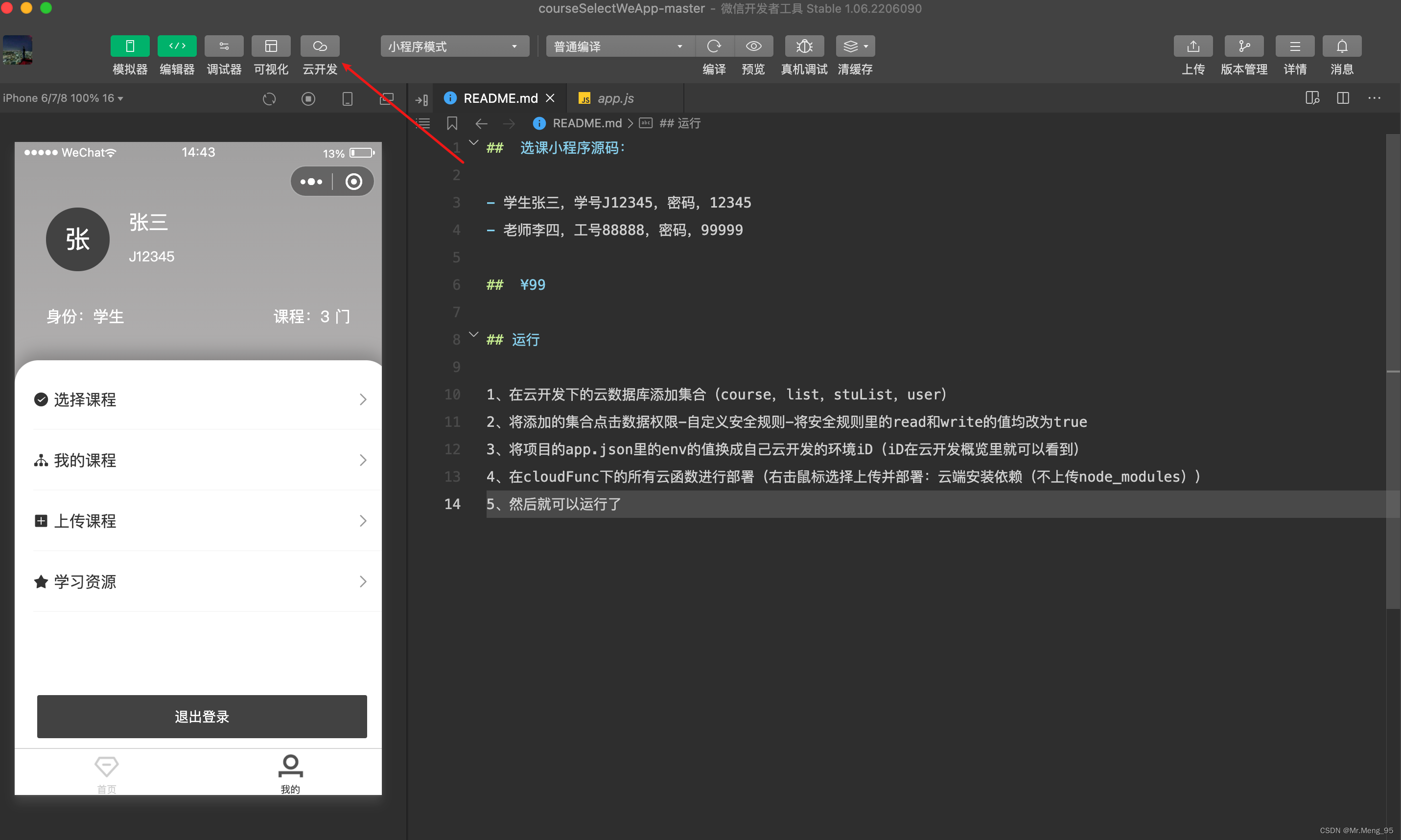Click the '课程：3 门' label

point(312,316)
